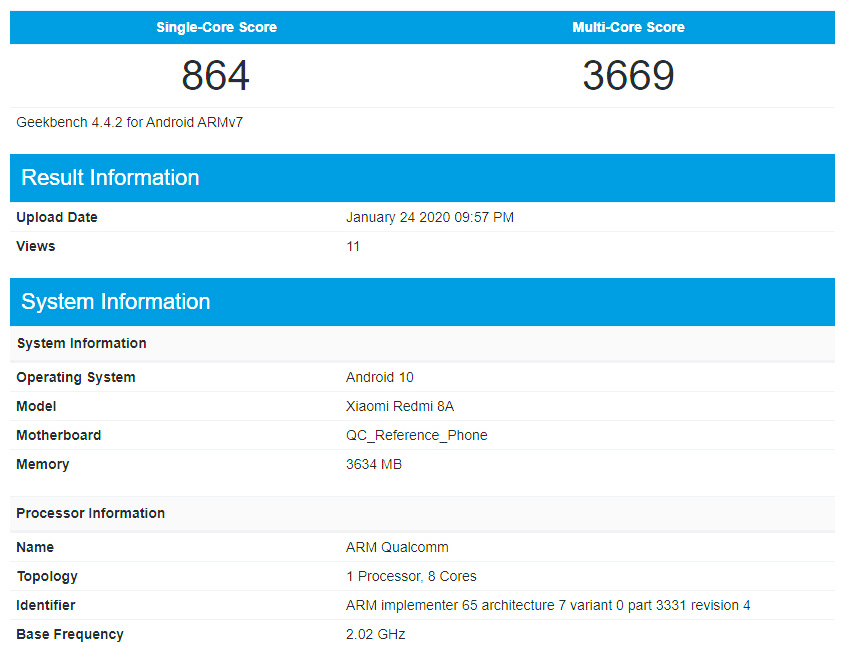Click the Base Frequency label

(70, 634)
